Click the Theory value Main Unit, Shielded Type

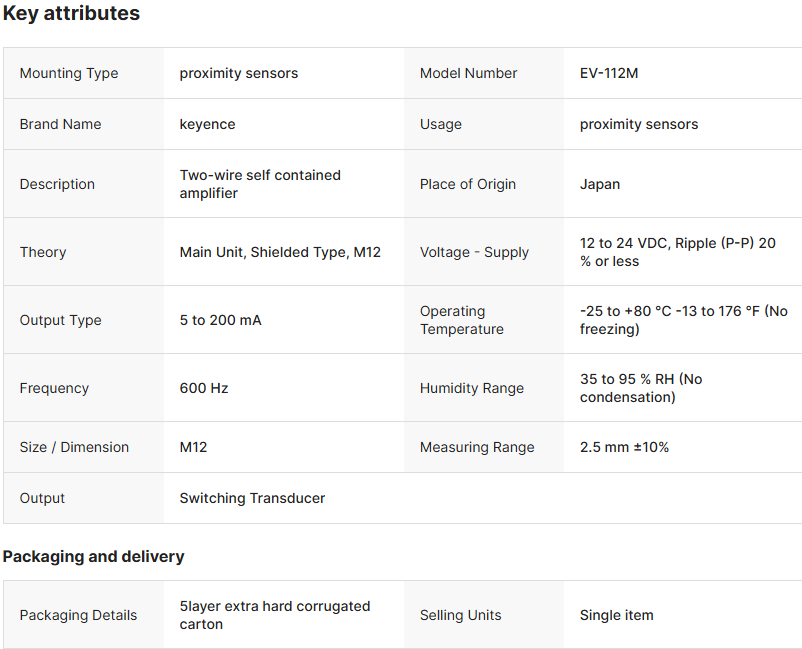280,252
